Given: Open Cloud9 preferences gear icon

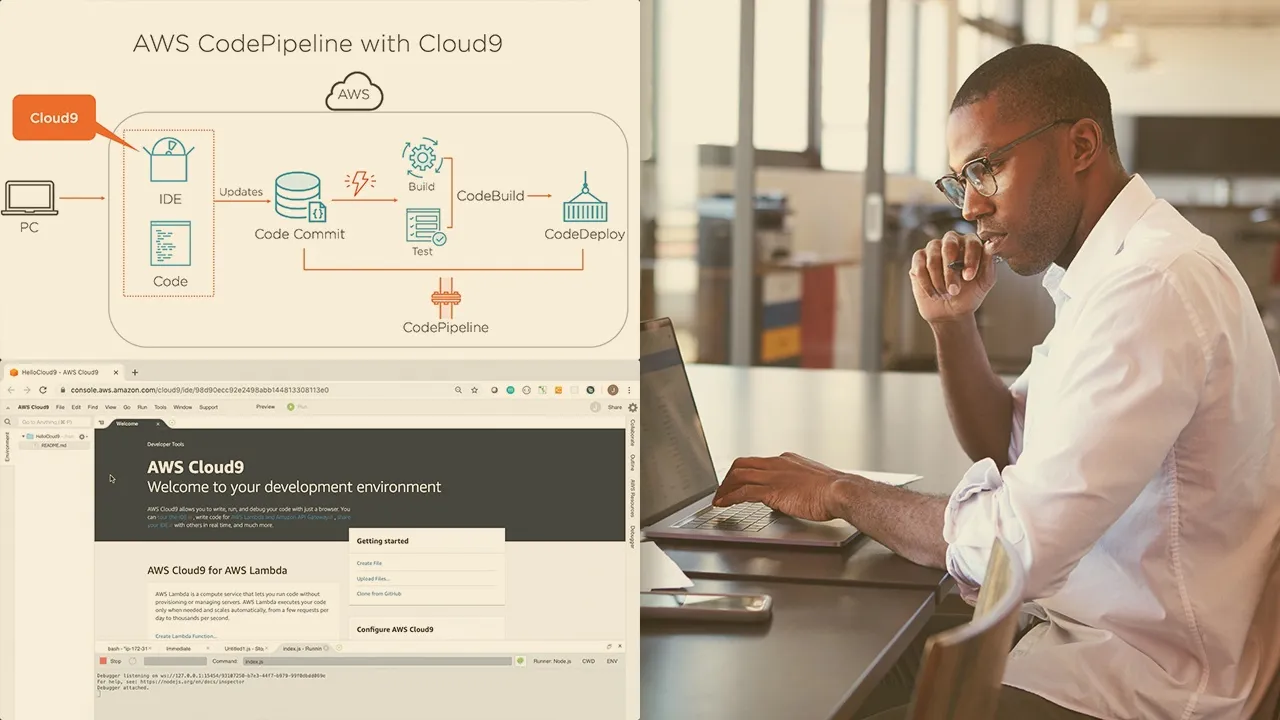Looking at the screenshot, I should [x=632, y=407].
